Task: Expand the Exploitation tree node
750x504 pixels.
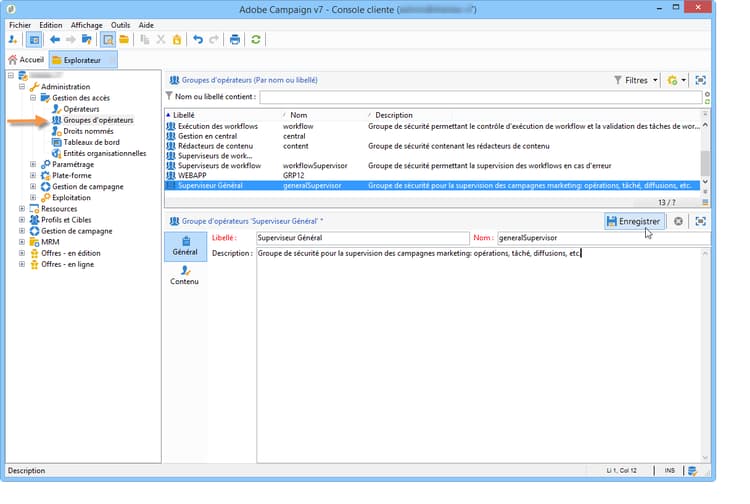Action: click(x=33, y=197)
